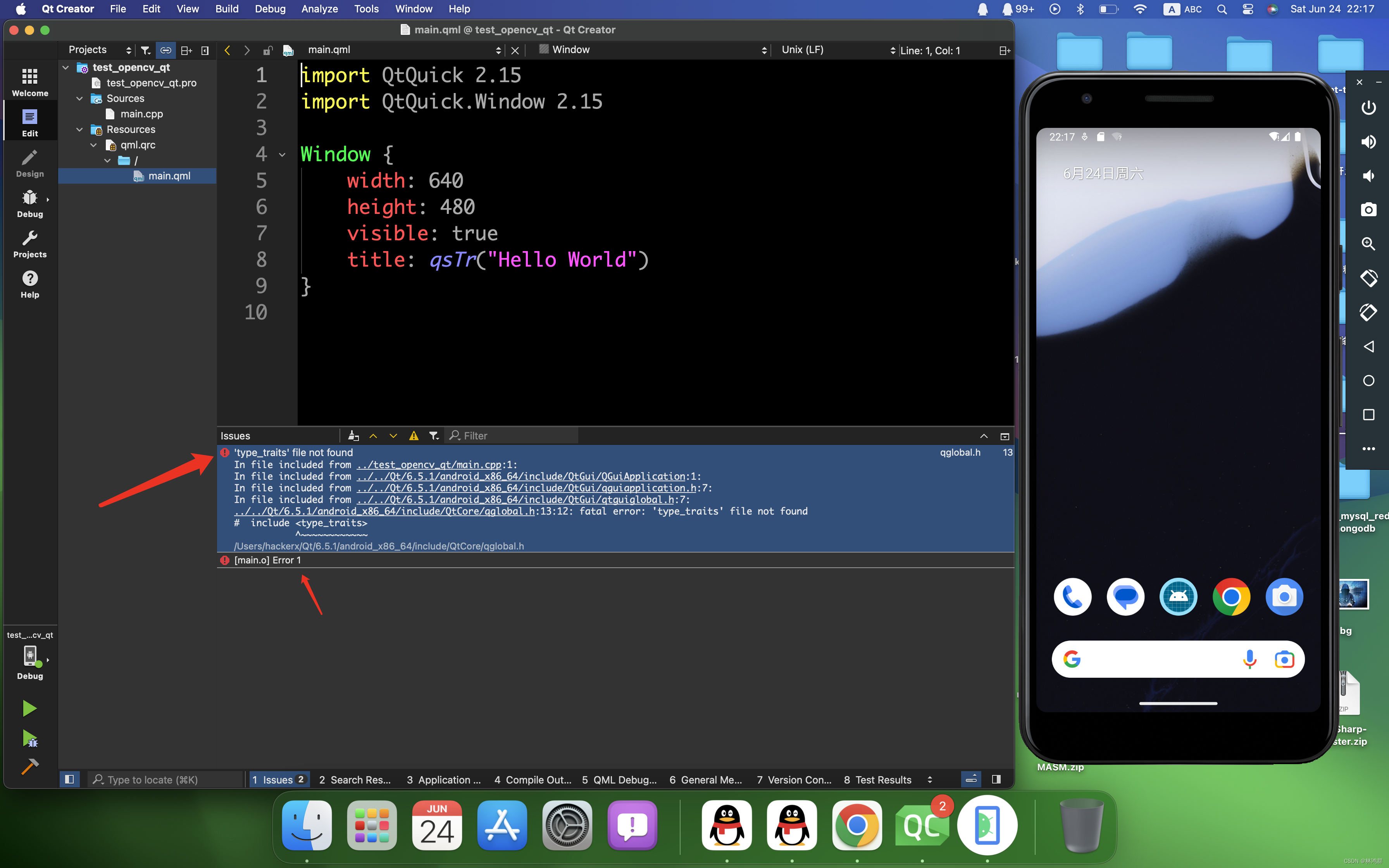Open the Design mode

click(30, 162)
